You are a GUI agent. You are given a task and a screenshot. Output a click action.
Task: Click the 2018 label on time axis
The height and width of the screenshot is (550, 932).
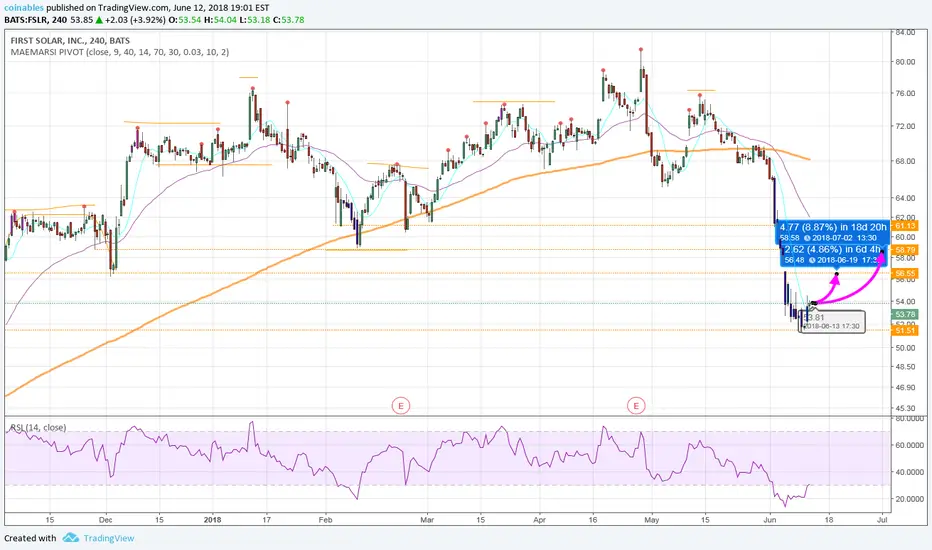[x=212, y=520]
